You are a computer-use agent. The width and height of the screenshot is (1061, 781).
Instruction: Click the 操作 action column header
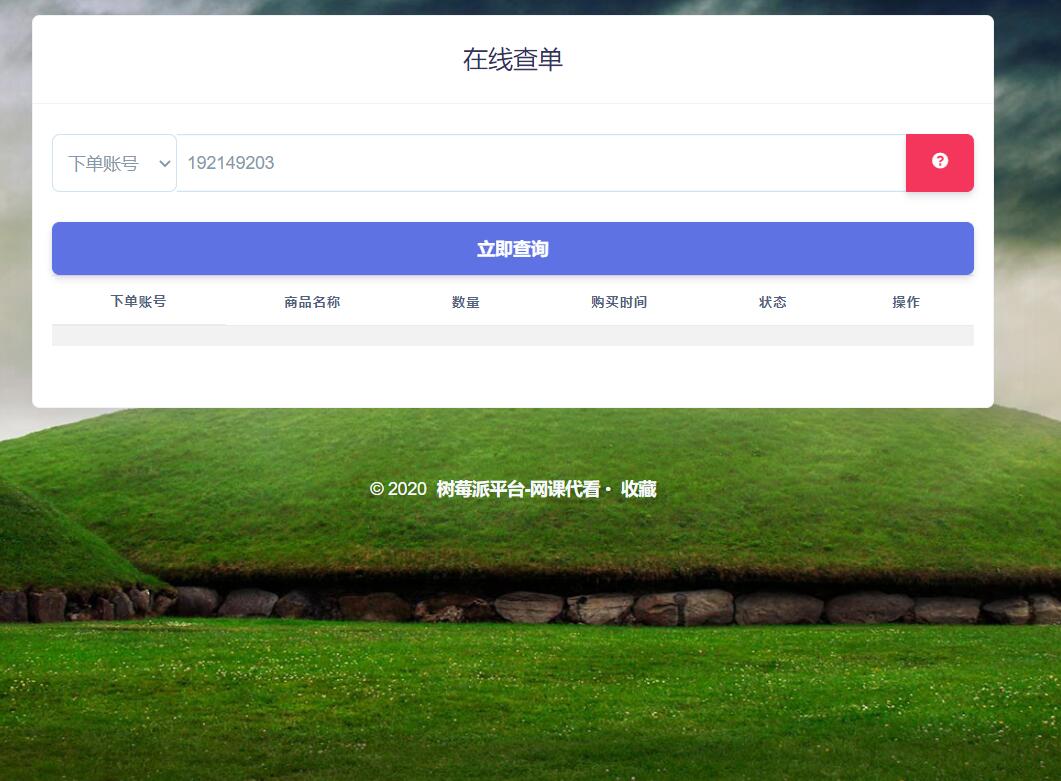click(905, 302)
